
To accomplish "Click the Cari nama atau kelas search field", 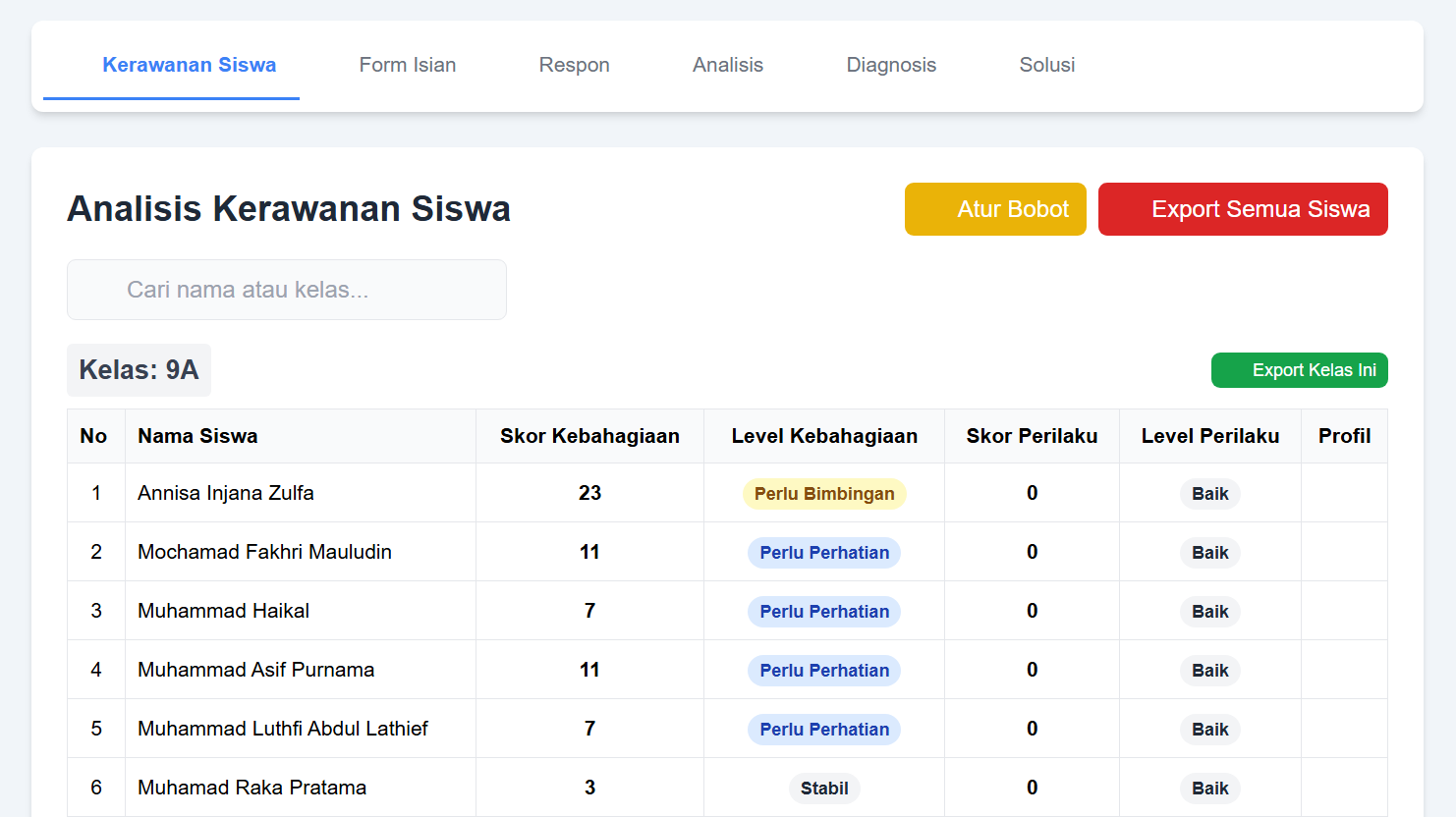I will (286, 290).
